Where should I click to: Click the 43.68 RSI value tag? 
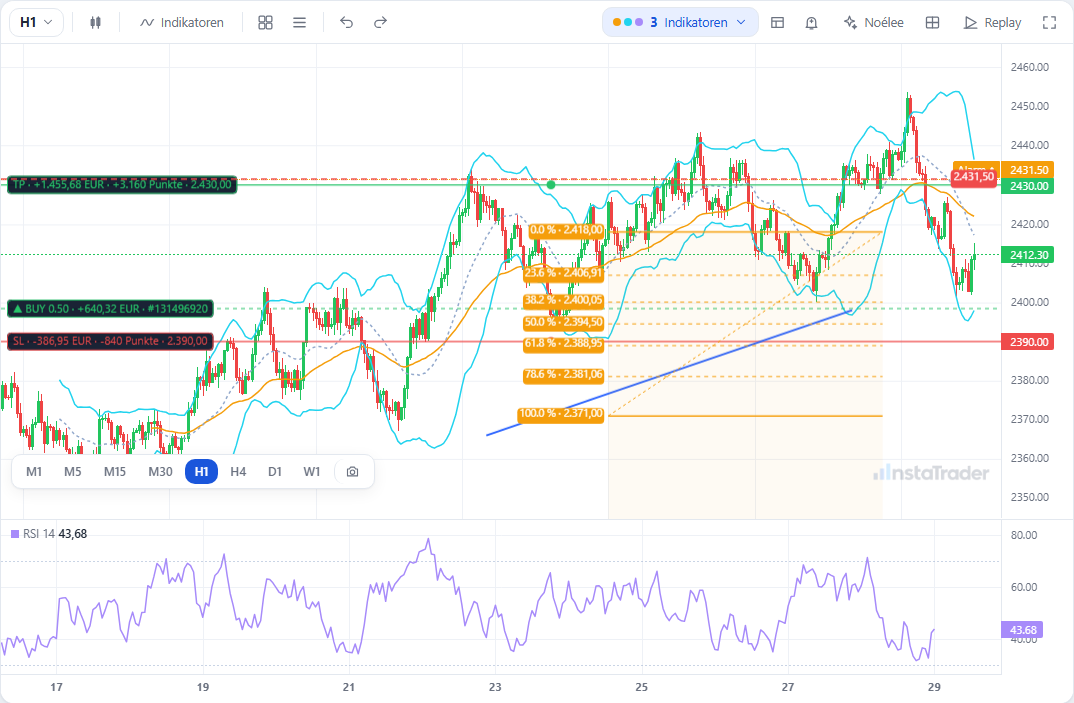(x=1022, y=630)
